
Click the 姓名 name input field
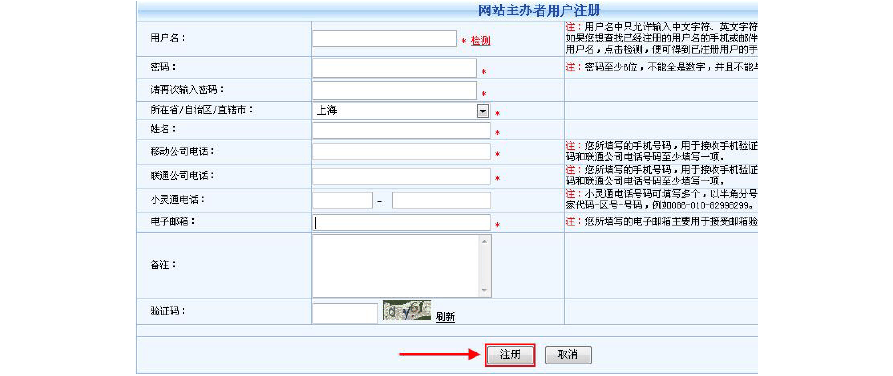pos(401,130)
